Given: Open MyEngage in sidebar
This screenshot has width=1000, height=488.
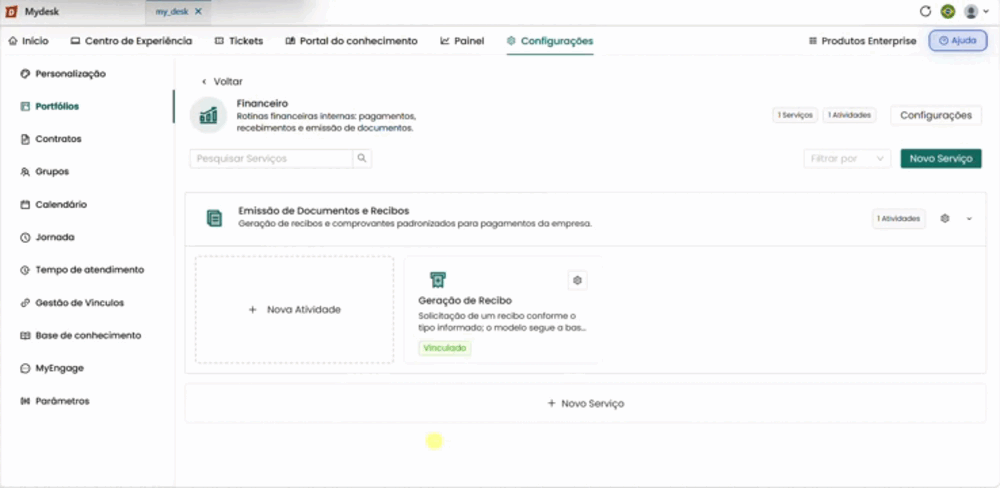Looking at the screenshot, I should point(52,368).
